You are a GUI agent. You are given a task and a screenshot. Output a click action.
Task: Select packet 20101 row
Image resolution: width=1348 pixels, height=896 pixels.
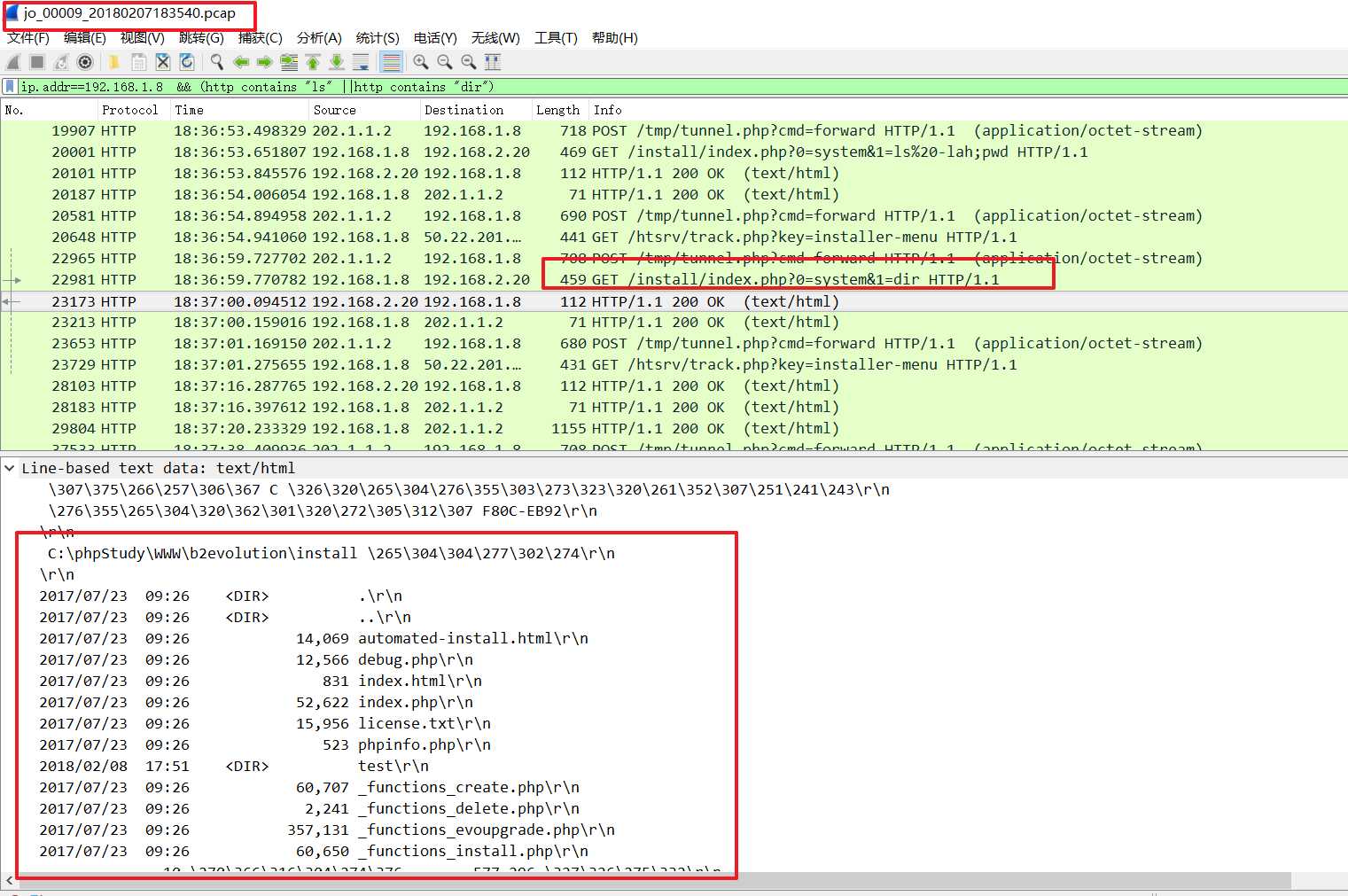click(x=674, y=173)
